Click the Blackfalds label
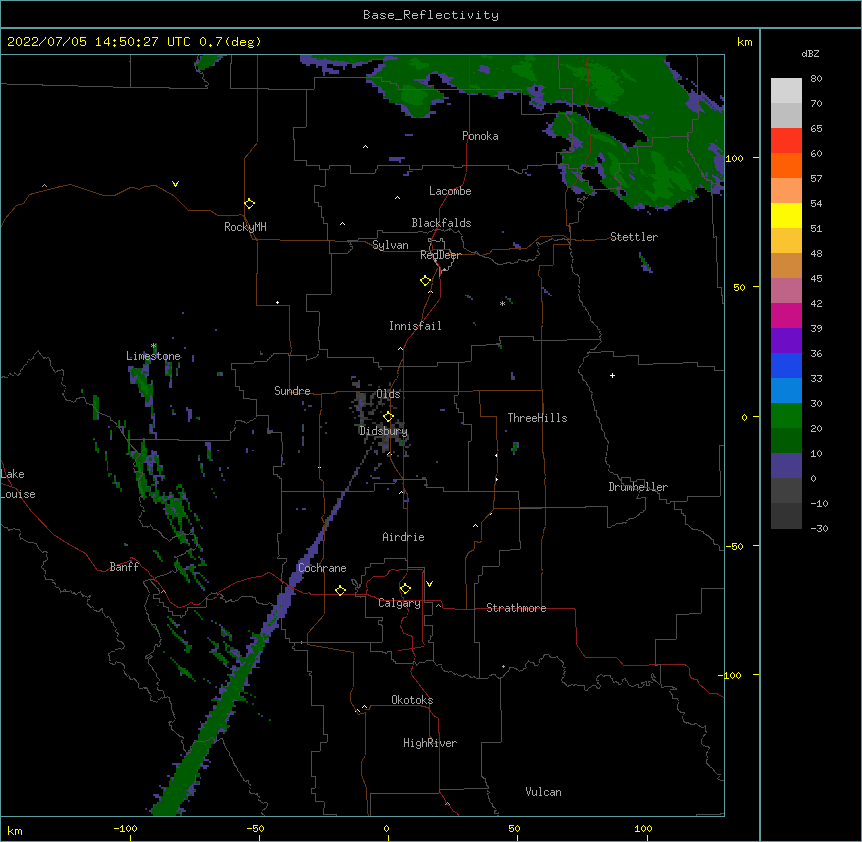This screenshot has height=842, width=862. (x=441, y=223)
